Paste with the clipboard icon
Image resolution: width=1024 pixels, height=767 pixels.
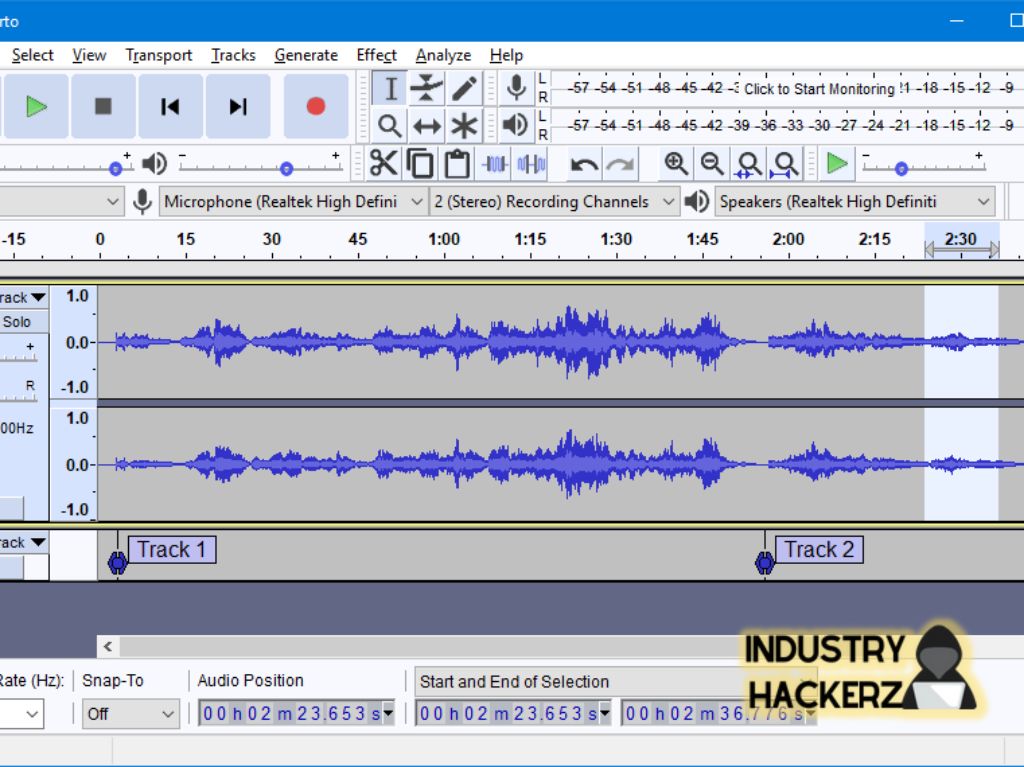457,163
